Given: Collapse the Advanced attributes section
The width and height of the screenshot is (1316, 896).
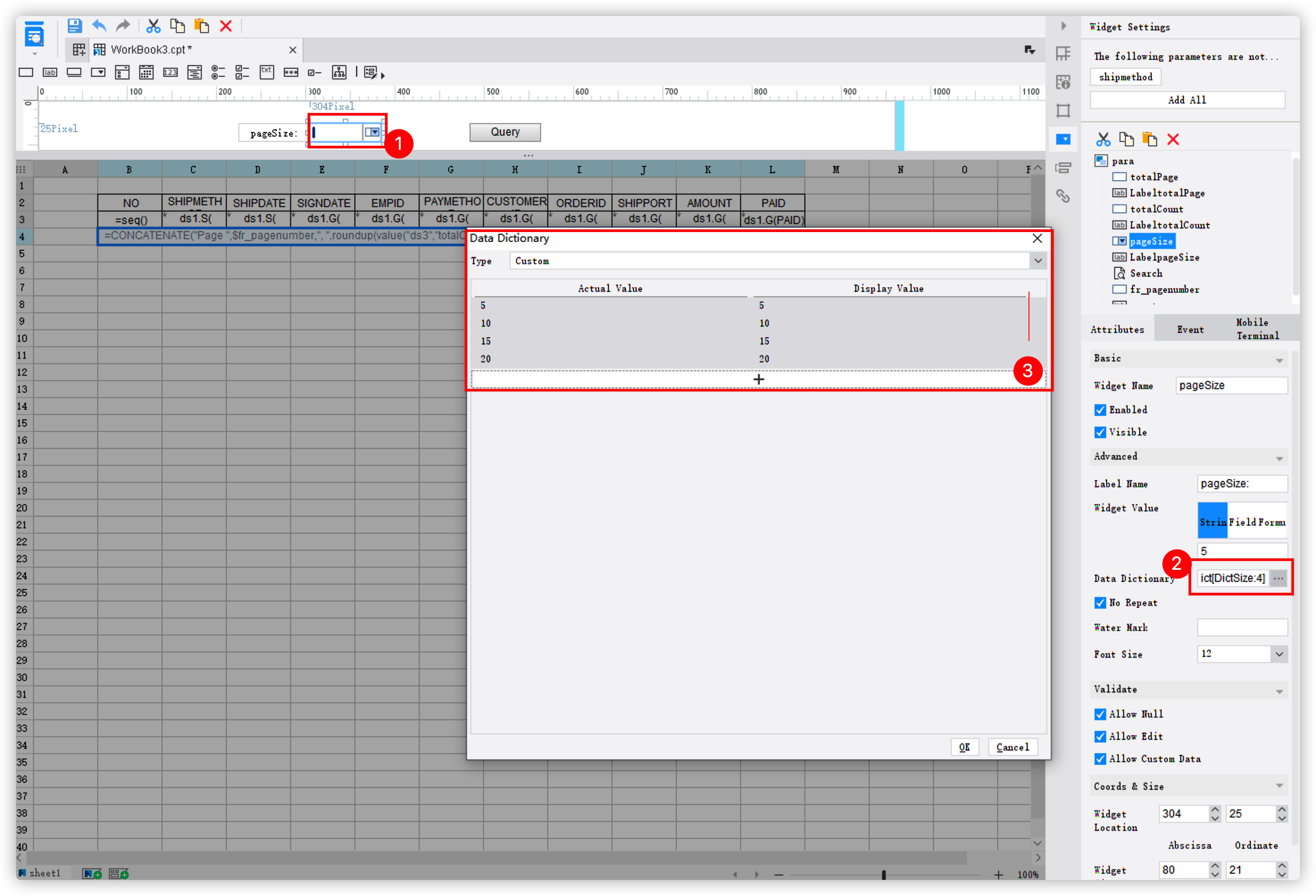Looking at the screenshot, I should pos(1279,457).
